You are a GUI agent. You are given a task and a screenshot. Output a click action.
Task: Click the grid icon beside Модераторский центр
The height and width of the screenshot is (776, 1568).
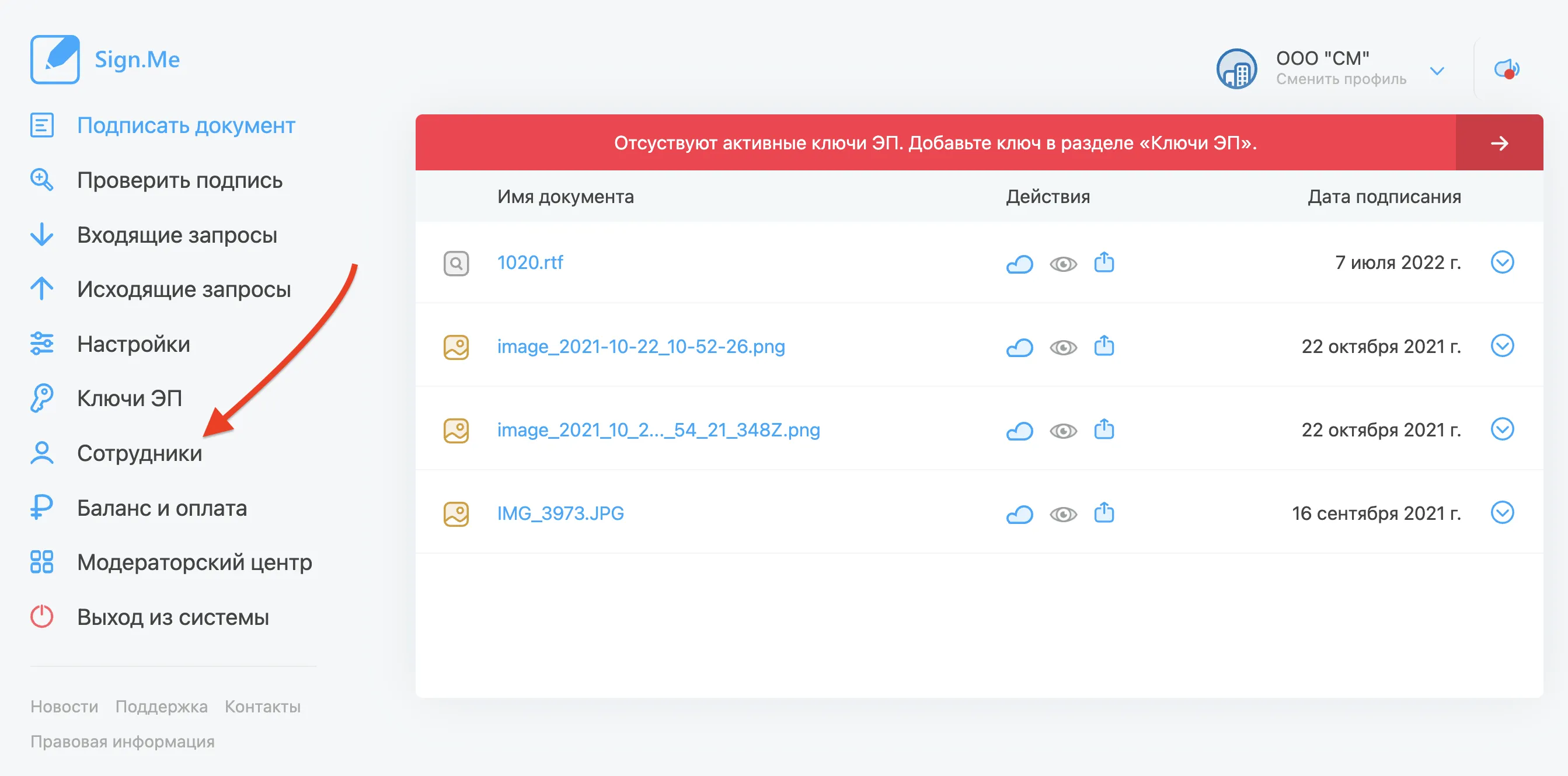click(x=42, y=562)
